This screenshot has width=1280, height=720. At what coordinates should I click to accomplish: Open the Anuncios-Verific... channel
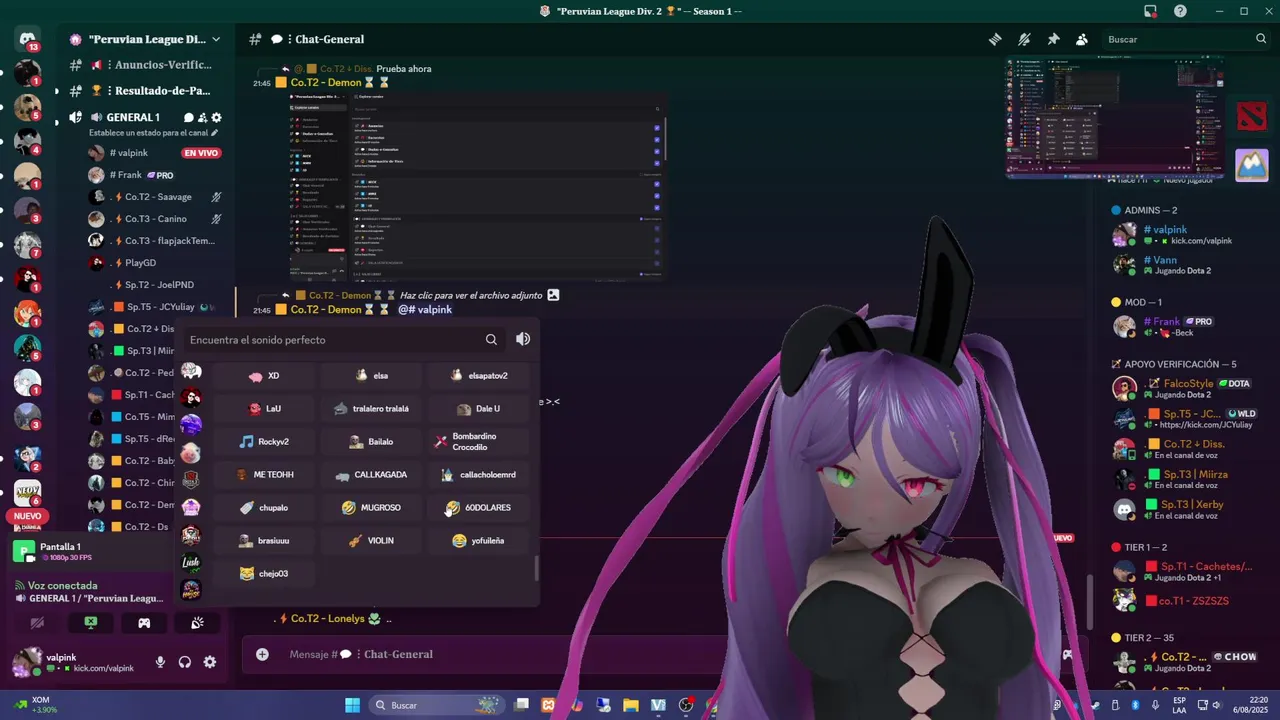pos(145,65)
